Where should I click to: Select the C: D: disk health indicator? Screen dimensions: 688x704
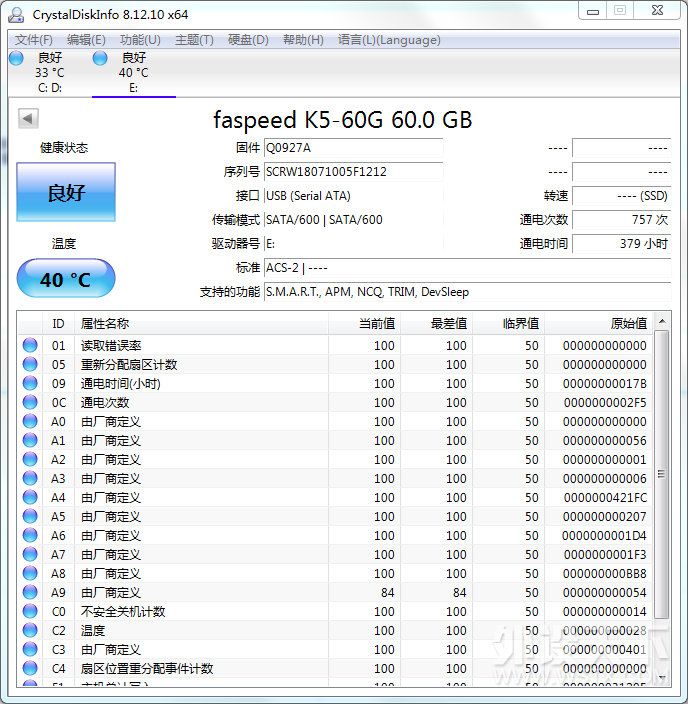point(17,58)
